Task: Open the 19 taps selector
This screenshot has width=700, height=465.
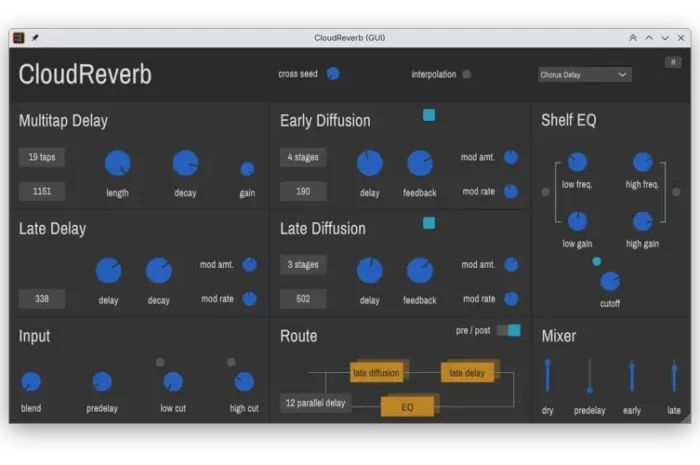Action: pyautogui.click(x=42, y=157)
